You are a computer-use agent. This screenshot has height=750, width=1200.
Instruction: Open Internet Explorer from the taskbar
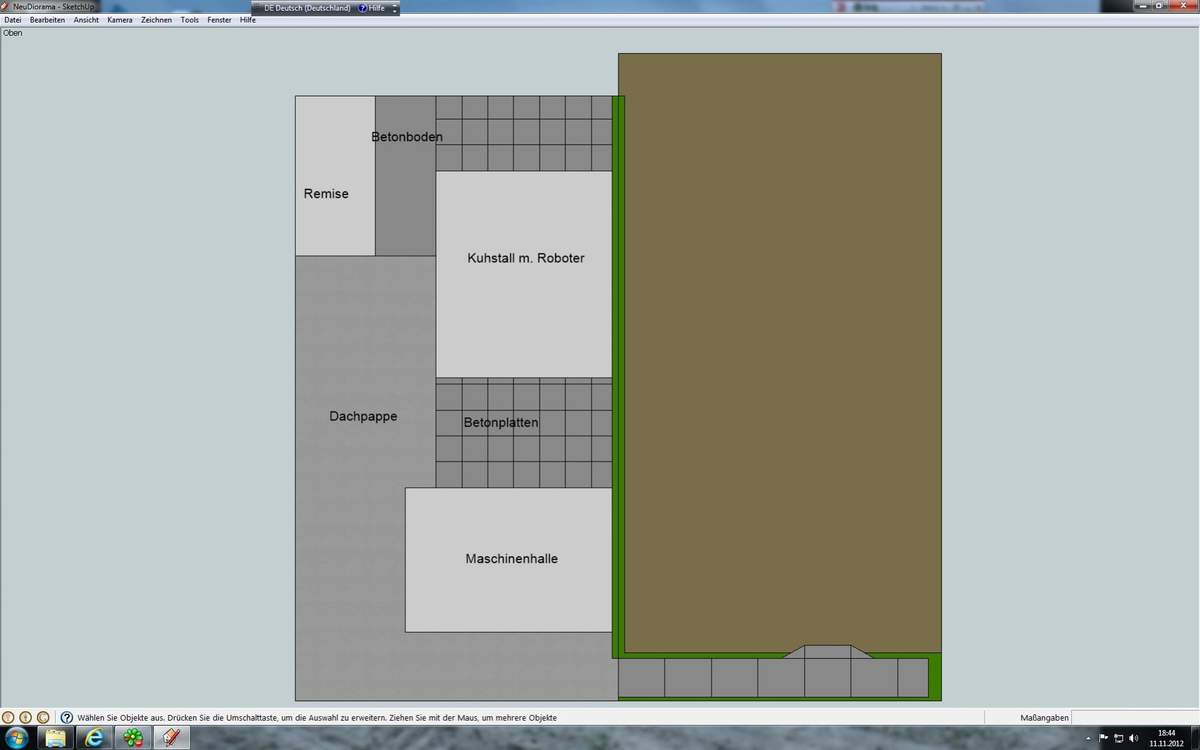(95, 738)
